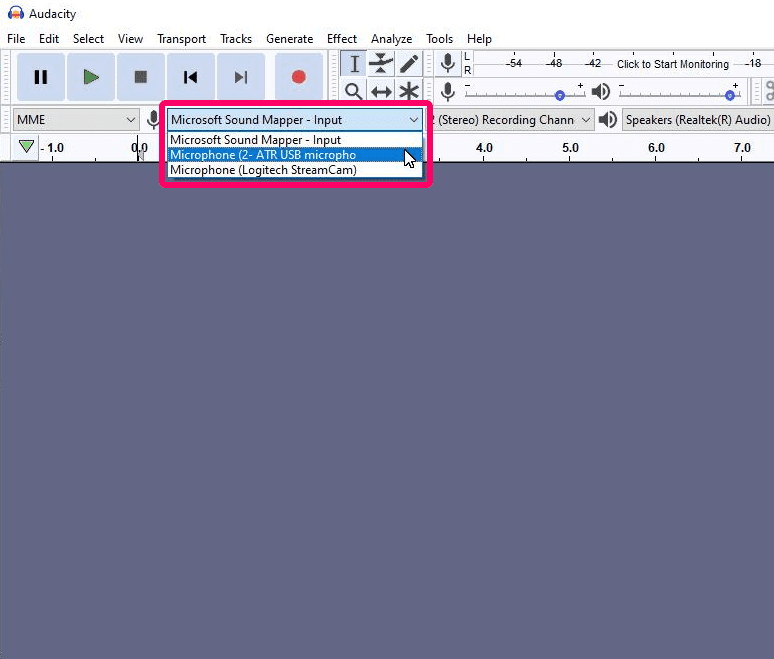Click the recording volume microphone icon
Image resolution: width=774 pixels, height=659 pixels.
click(x=448, y=91)
